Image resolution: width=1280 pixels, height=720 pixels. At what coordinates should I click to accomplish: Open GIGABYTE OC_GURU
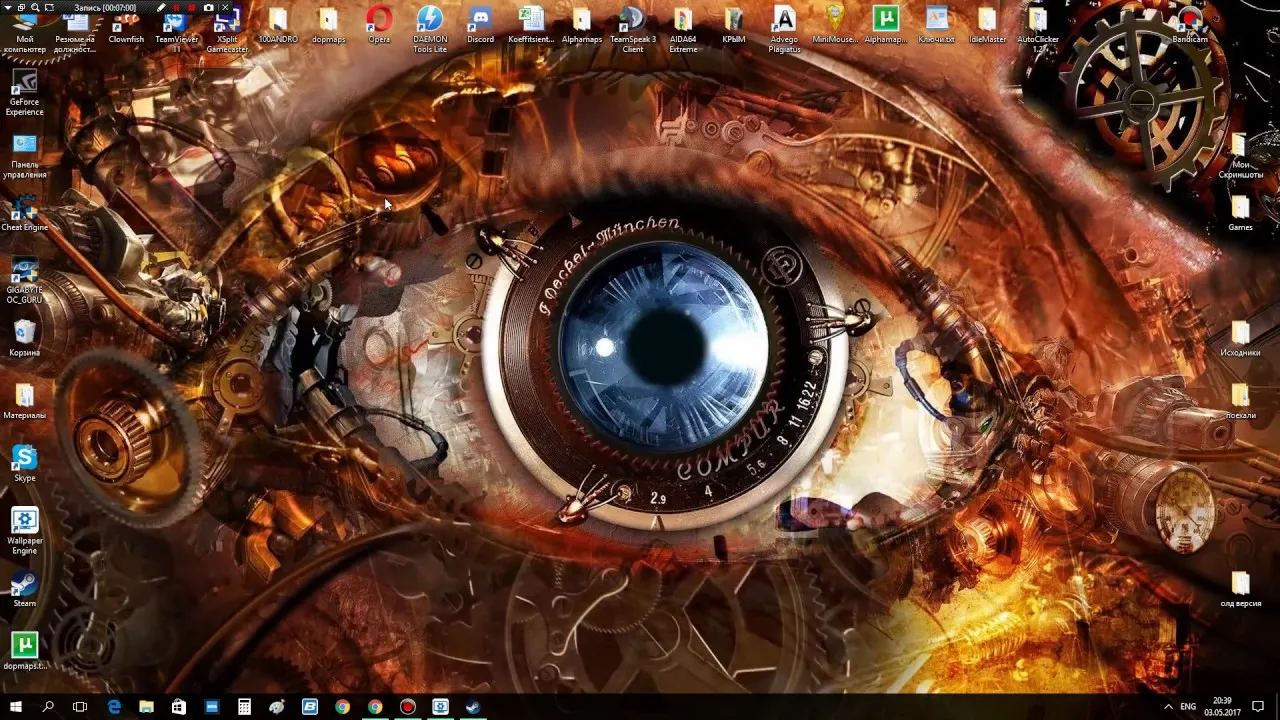[x=25, y=281]
